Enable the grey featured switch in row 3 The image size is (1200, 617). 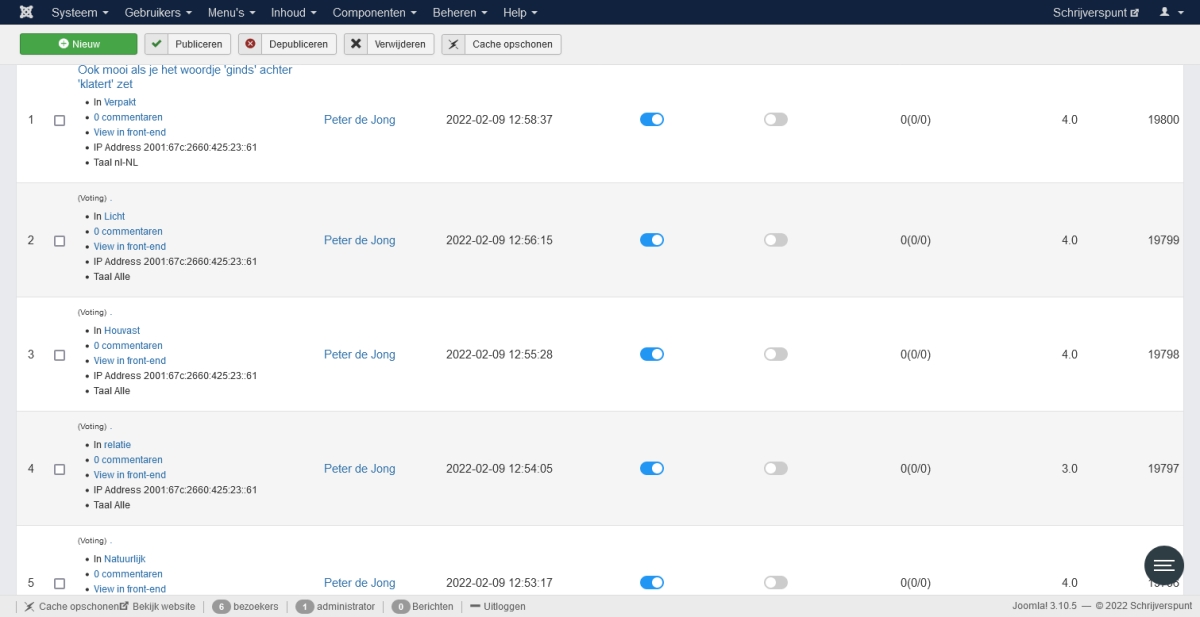775,354
